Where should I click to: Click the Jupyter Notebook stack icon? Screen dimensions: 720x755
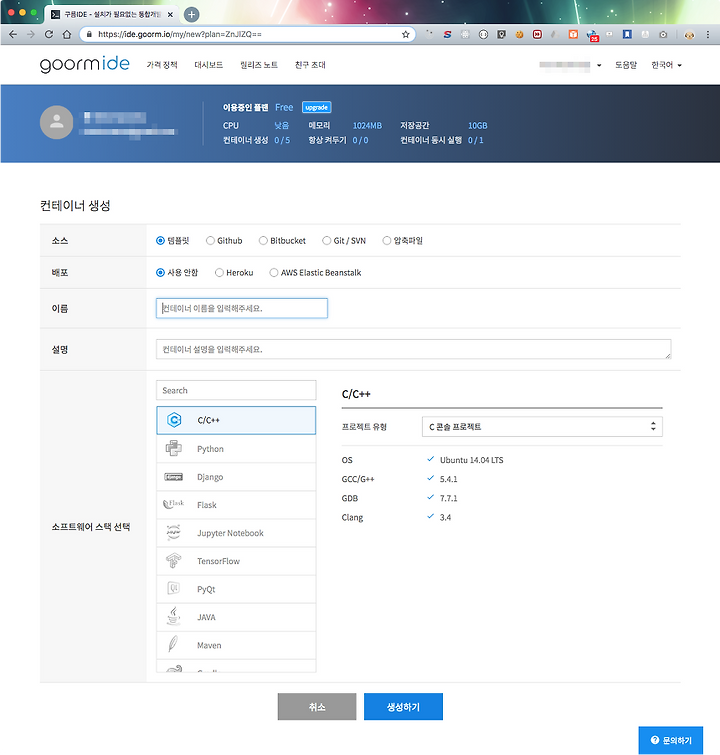tap(173, 533)
